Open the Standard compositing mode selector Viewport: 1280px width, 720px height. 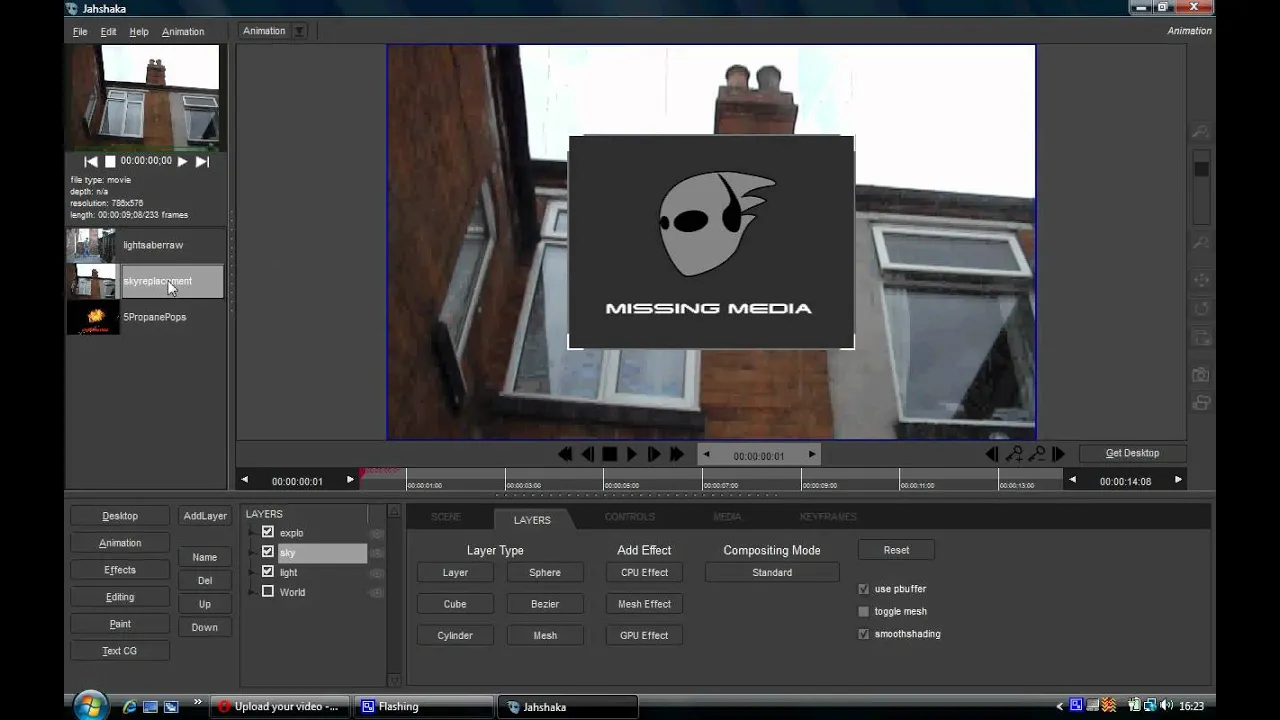(772, 573)
